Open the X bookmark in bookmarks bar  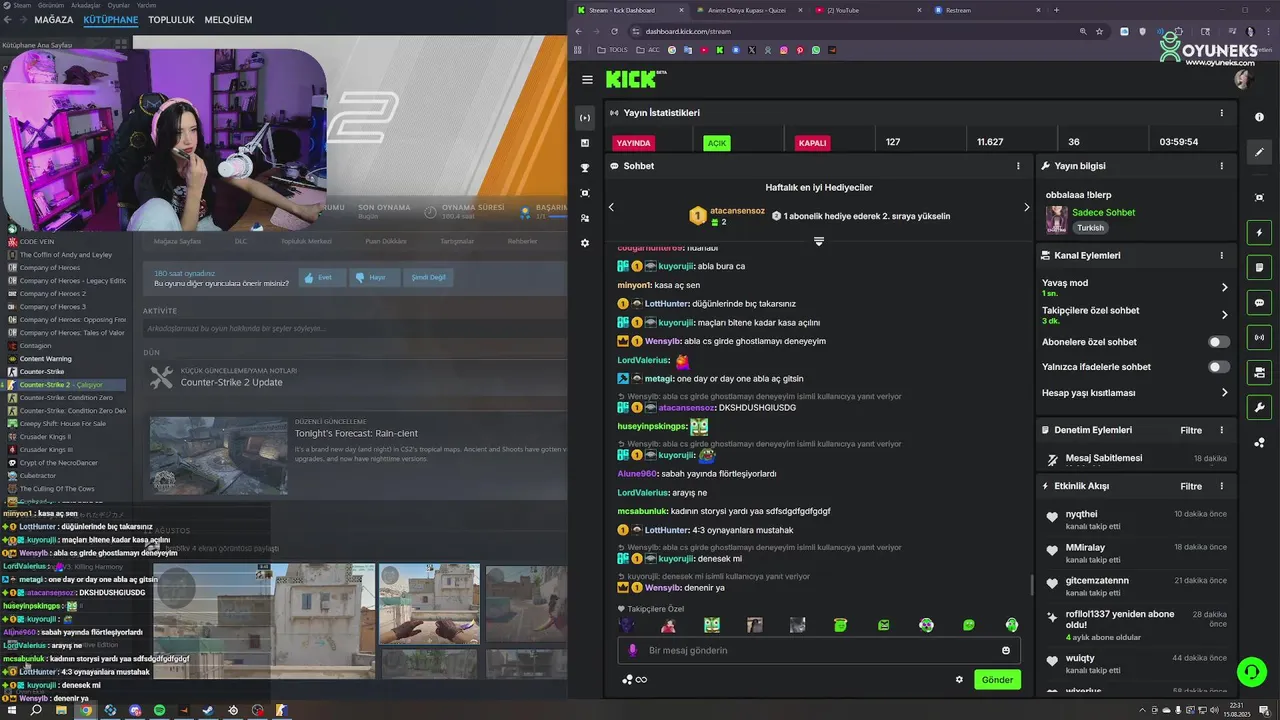[x=751, y=50]
